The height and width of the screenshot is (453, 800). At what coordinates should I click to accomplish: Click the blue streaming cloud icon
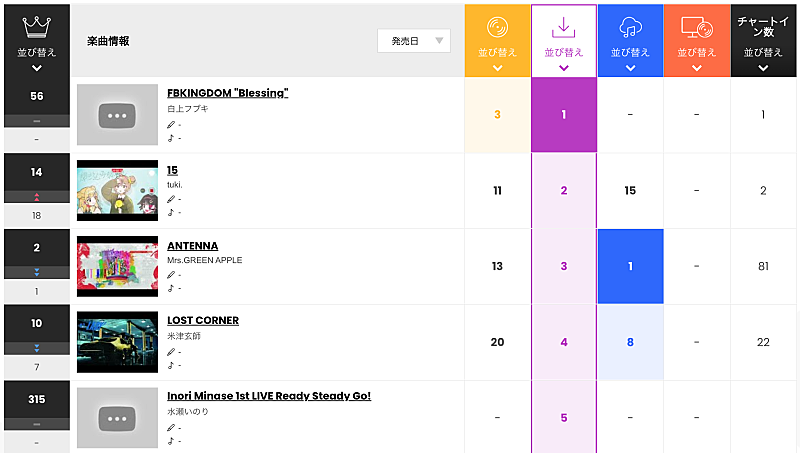[630, 27]
